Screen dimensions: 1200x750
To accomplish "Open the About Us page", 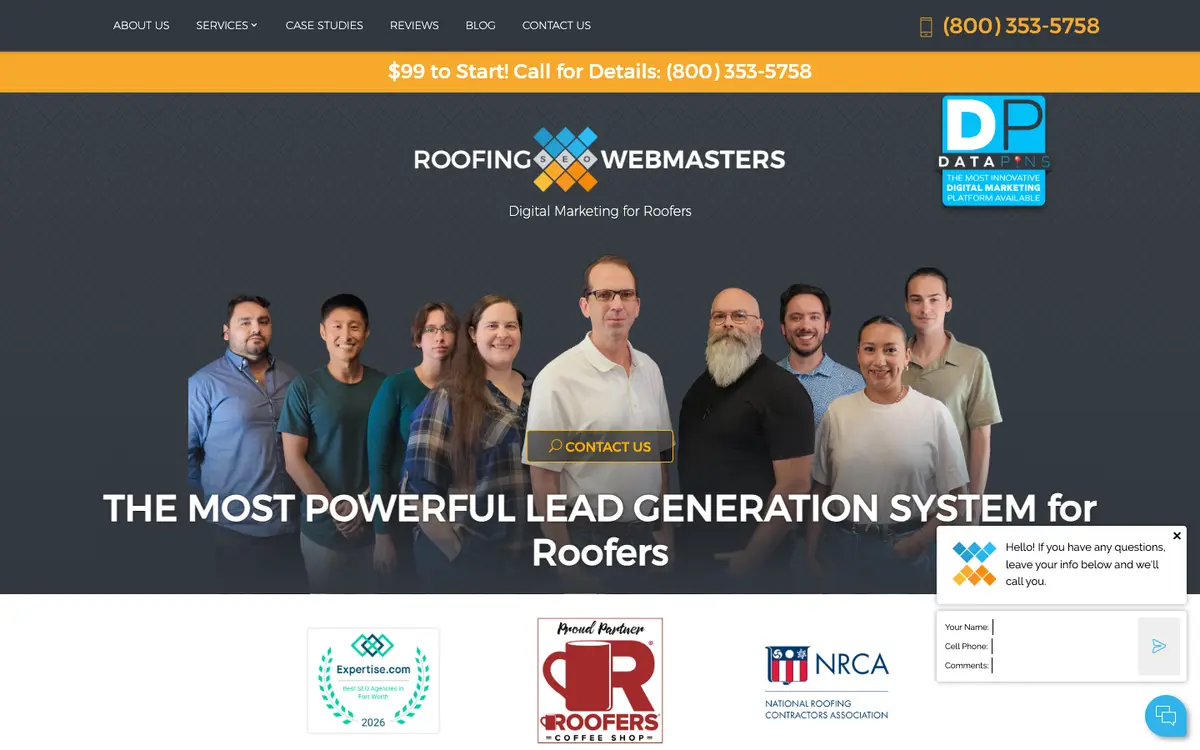I will coord(141,25).
